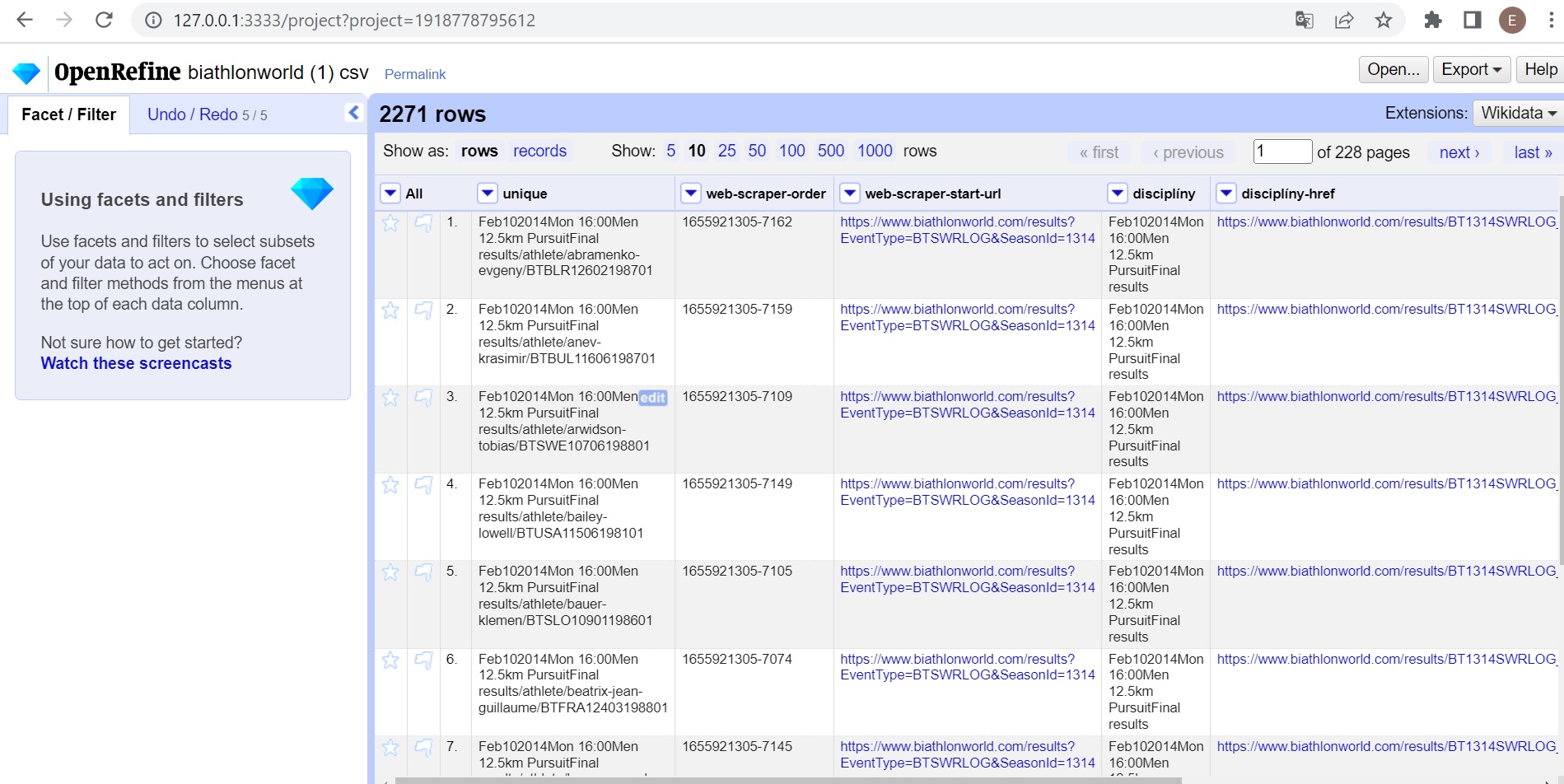Bookmark this page with the star icon
Image resolution: width=1564 pixels, height=784 pixels.
1384,20
